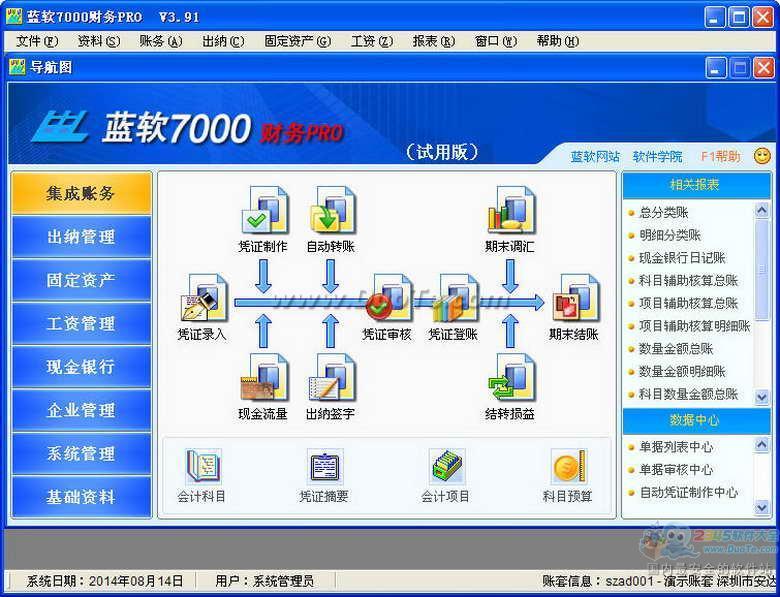Open the 账务(A) menu
This screenshot has width=780, height=597.
point(160,41)
